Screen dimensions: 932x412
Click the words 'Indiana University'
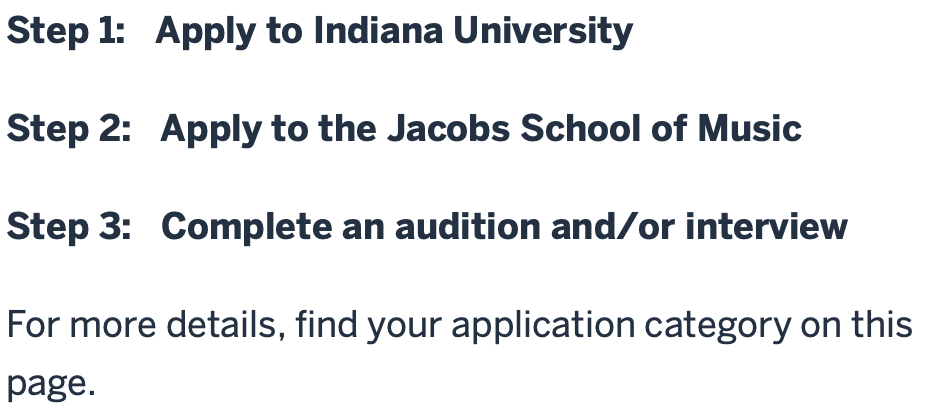tap(473, 31)
